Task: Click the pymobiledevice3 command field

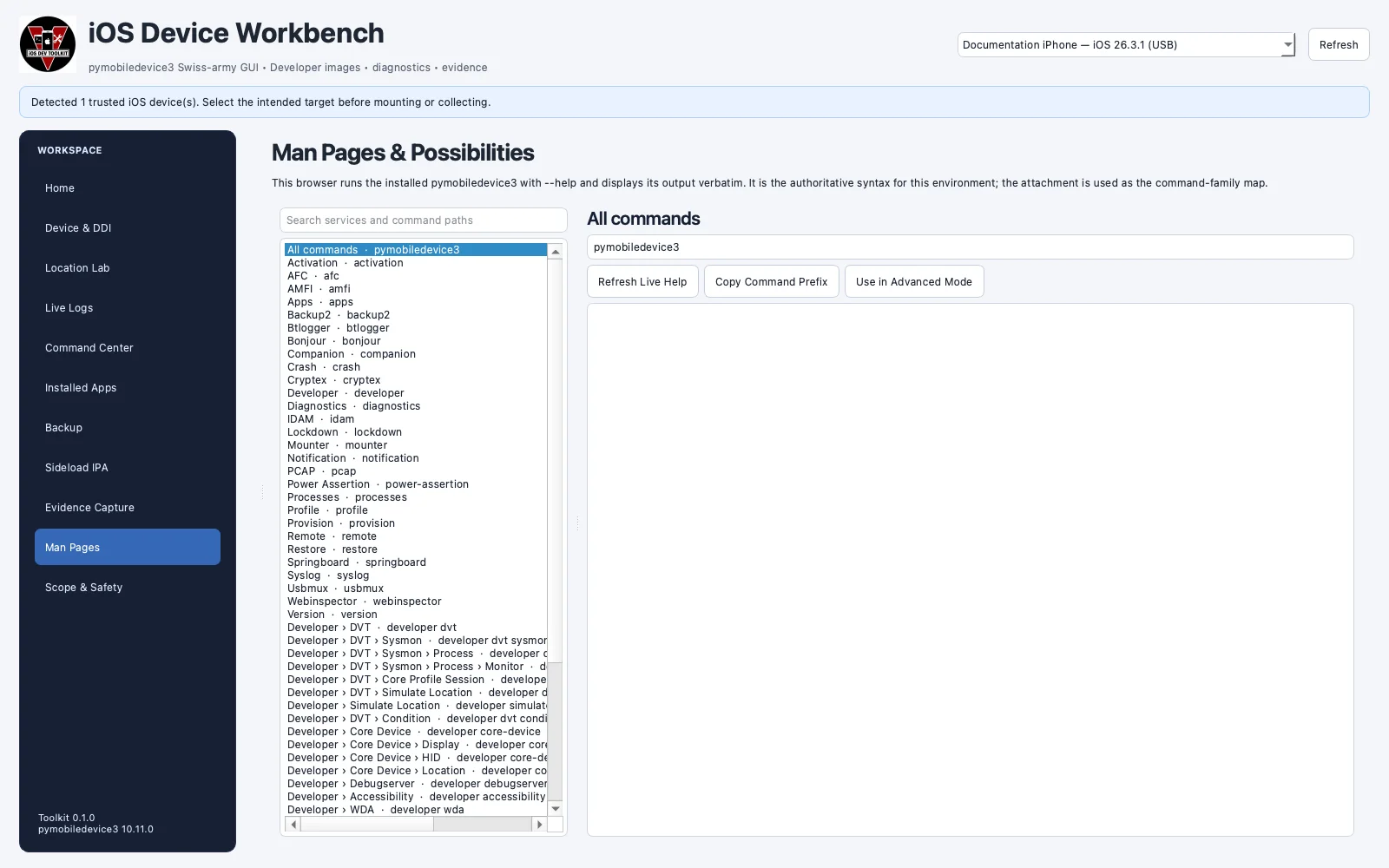Action: (970, 247)
